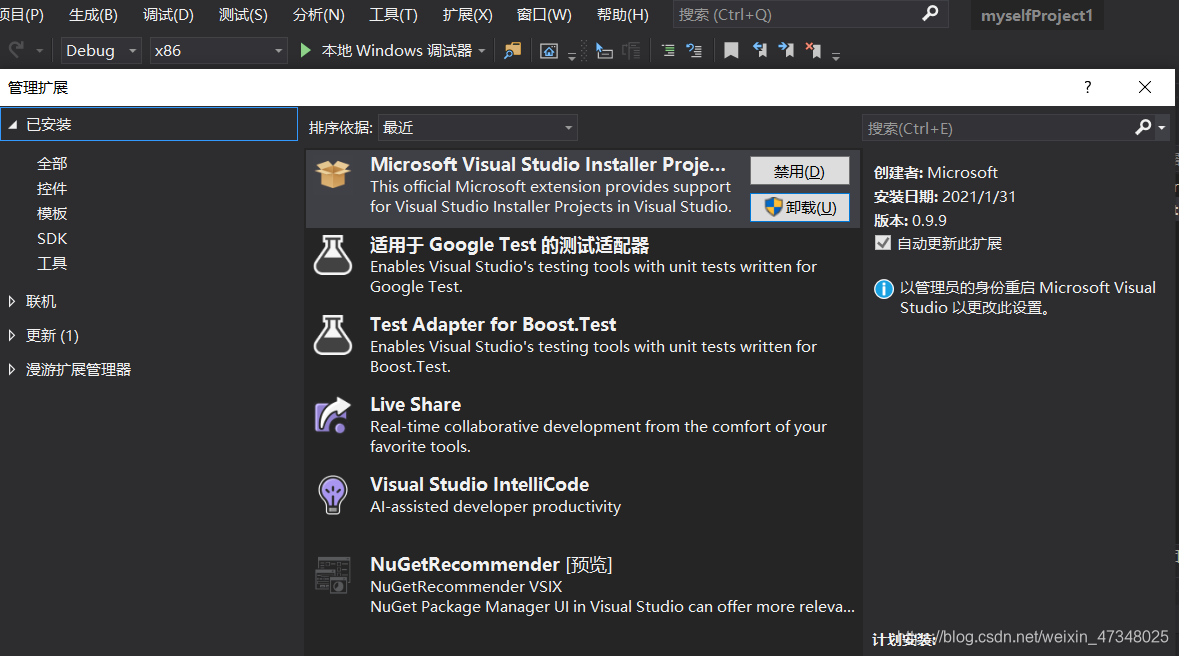
Task: Select 工具 under 已安装
Action: (x=52, y=263)
